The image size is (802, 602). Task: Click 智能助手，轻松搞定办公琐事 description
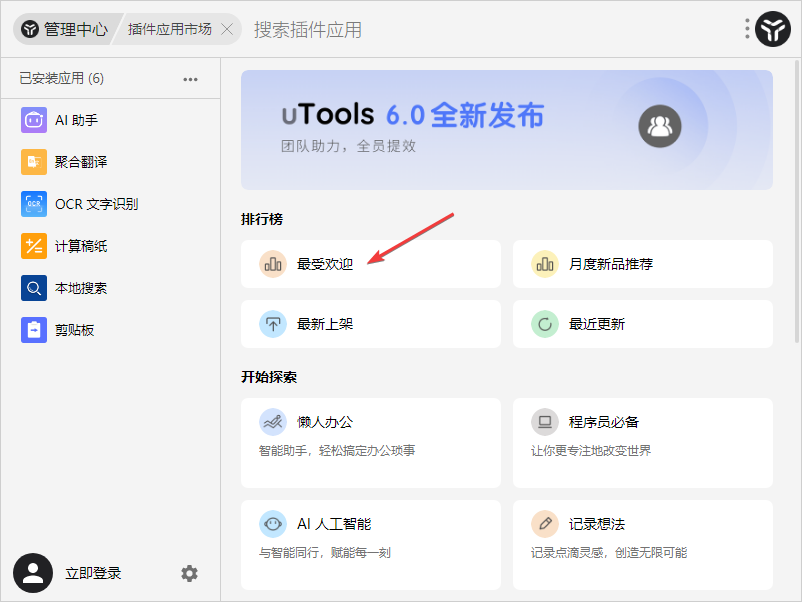337,451
